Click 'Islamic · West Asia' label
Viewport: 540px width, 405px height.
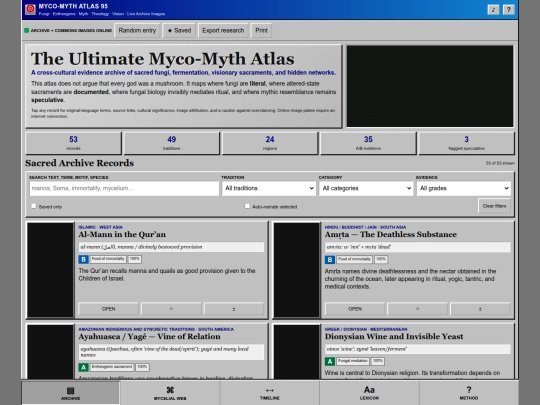click(x=101, y=227)
